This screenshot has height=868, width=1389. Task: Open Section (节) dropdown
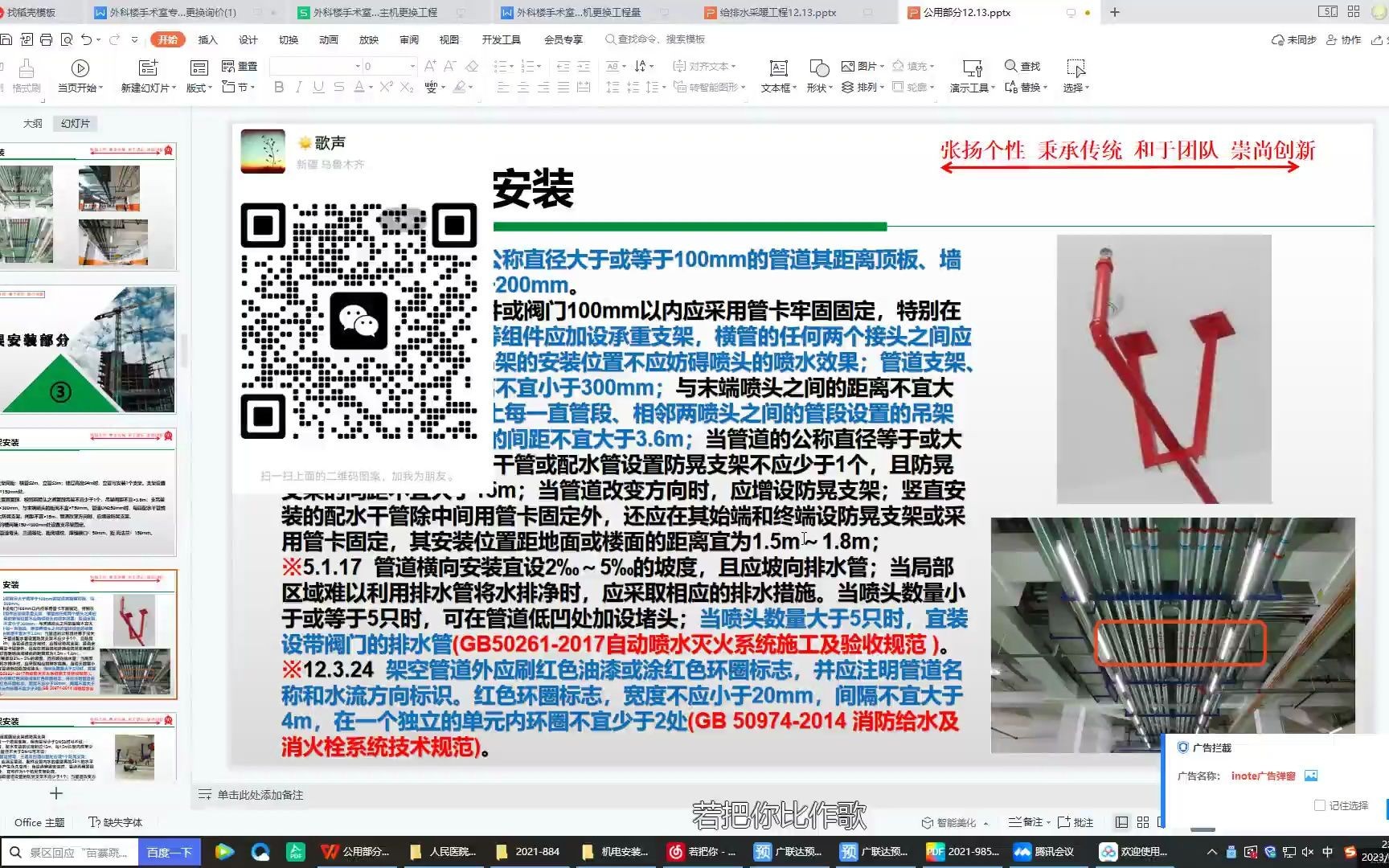[x=239, y=87]
